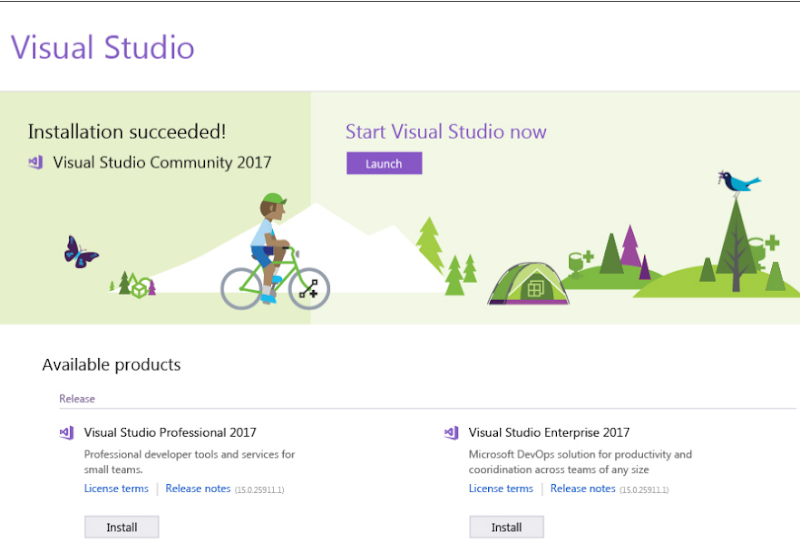
Task: Install Visual Studio Enterprise 2017
Action: (506, 526)
